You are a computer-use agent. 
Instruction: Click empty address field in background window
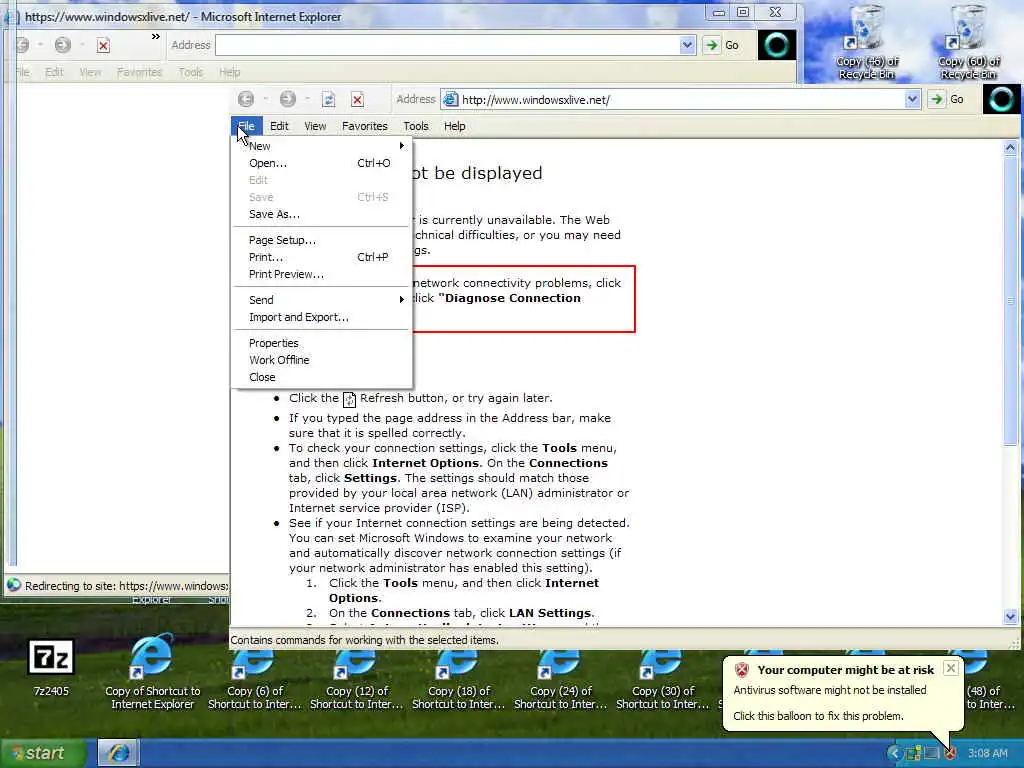(448, 45)
